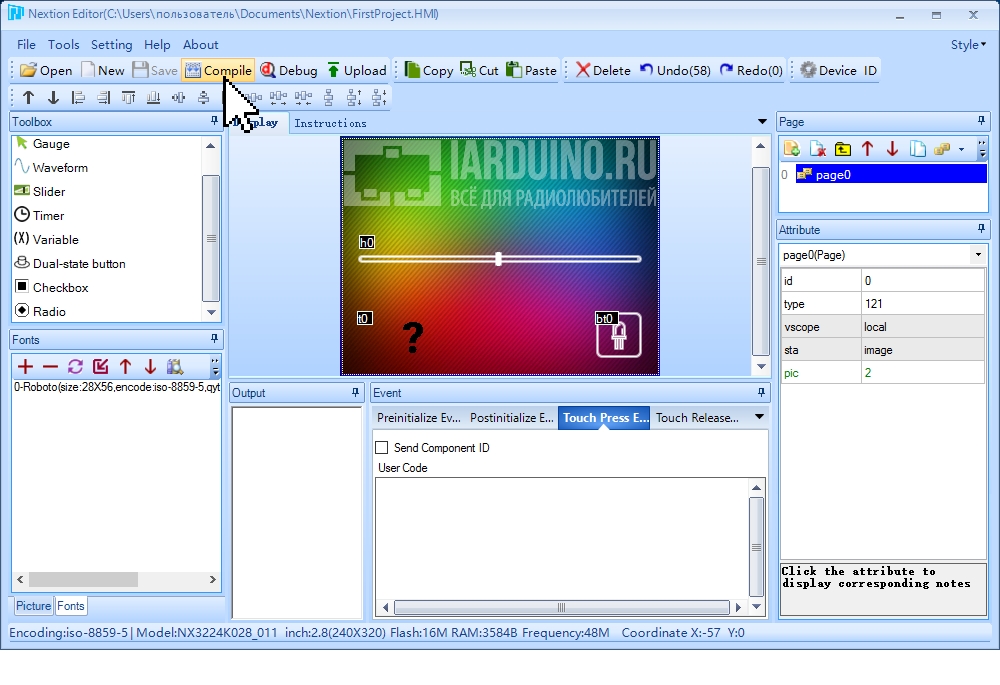Screen dimensions: 1000x685
Task: Center components vertically aligned icon
Action: pyautogui.click(x=179, y=97)
